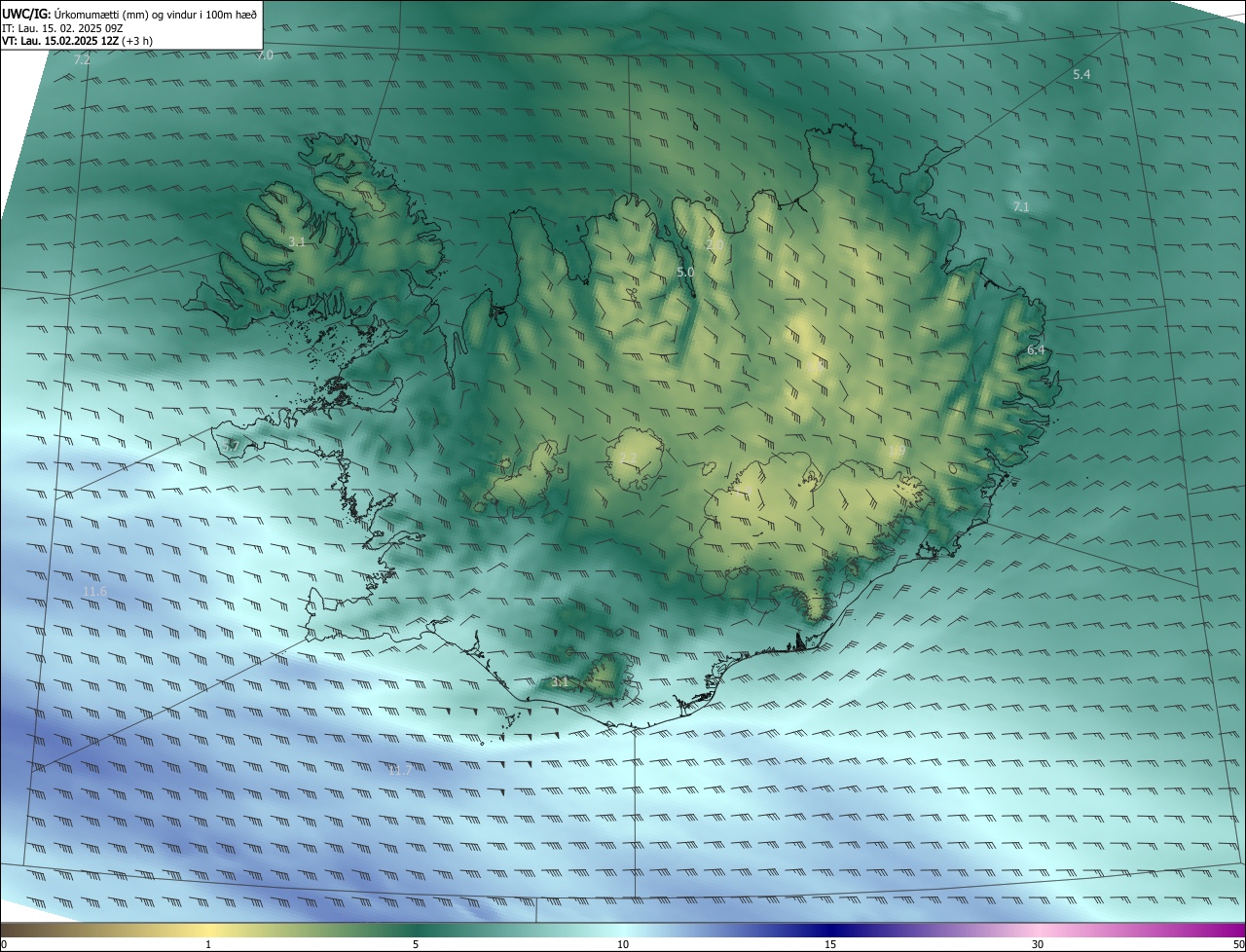Click the 11.7 value over the southern ocean
Viewport: 1246px width, 952px height.
click(x=399, y=771)
